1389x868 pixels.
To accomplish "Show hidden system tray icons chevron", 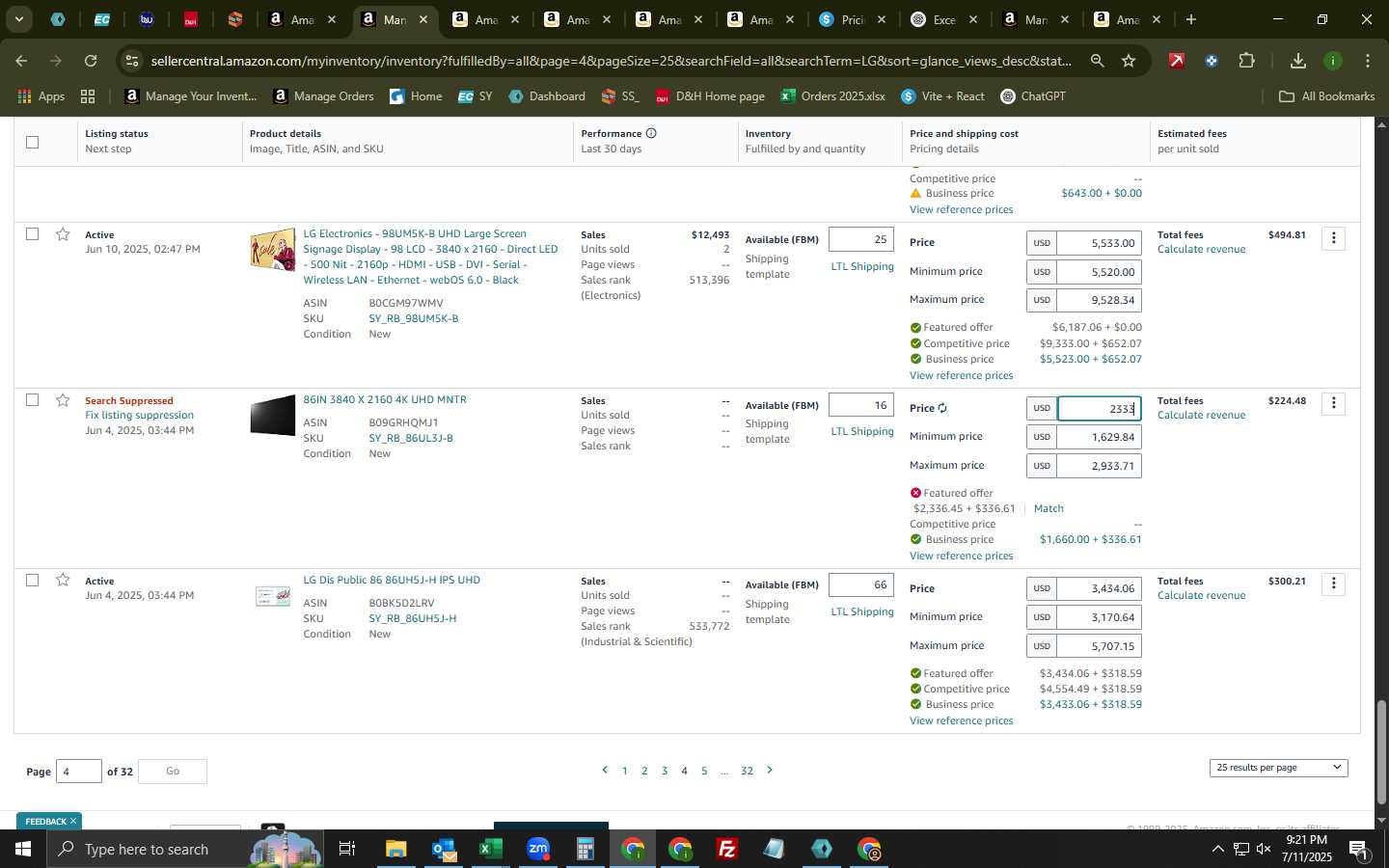I will pyautogui.click(x=1217, y=849).
